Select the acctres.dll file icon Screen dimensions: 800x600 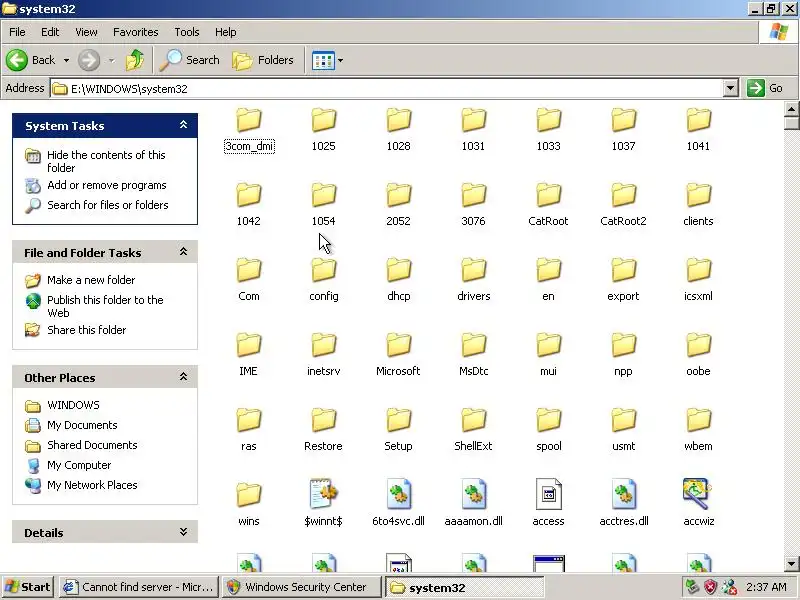[623, 494]
